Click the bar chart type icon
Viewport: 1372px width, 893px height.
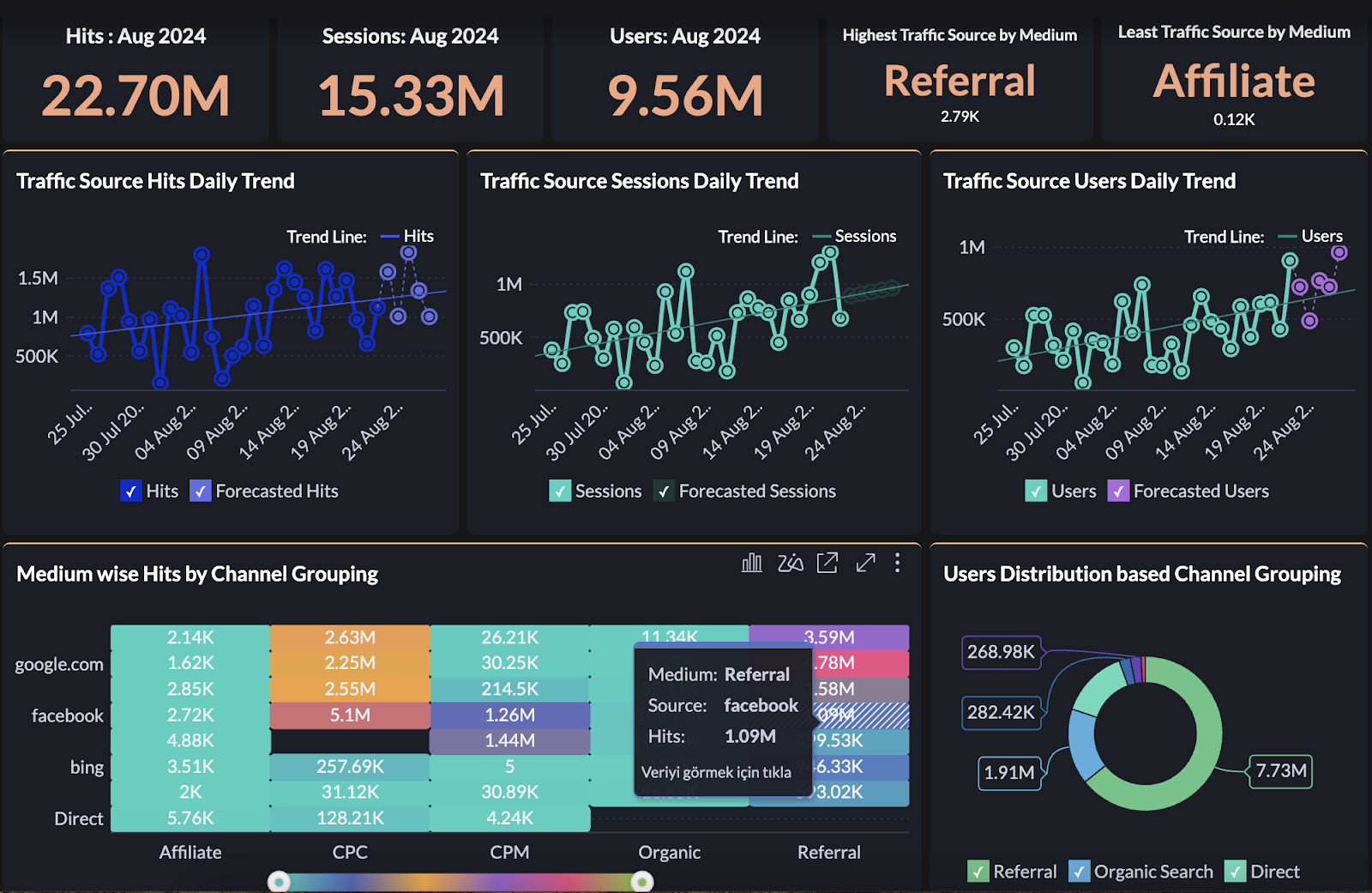(x=751, y=563)
